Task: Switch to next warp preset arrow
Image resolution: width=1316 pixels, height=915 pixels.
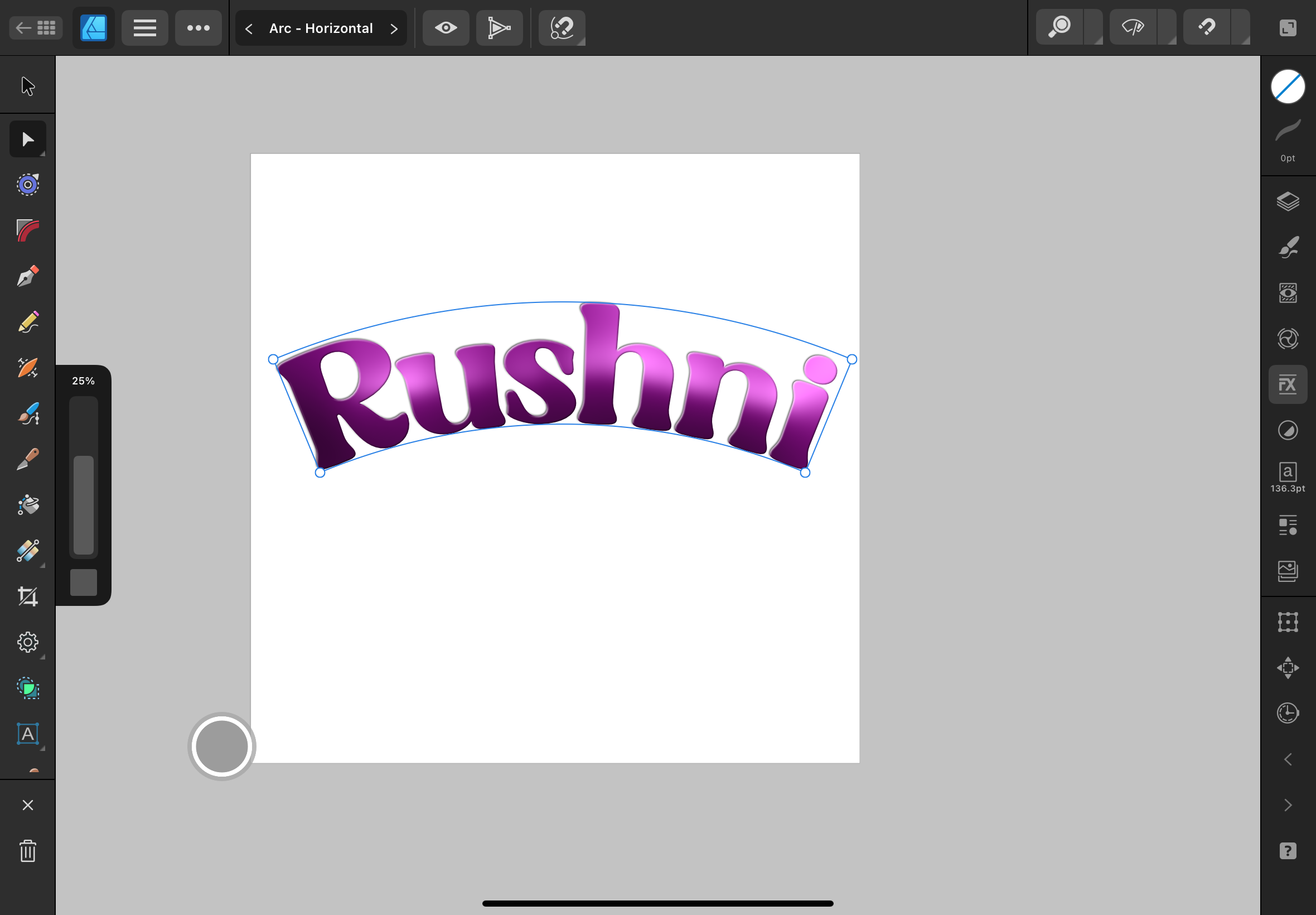Action: pos(394,28)
